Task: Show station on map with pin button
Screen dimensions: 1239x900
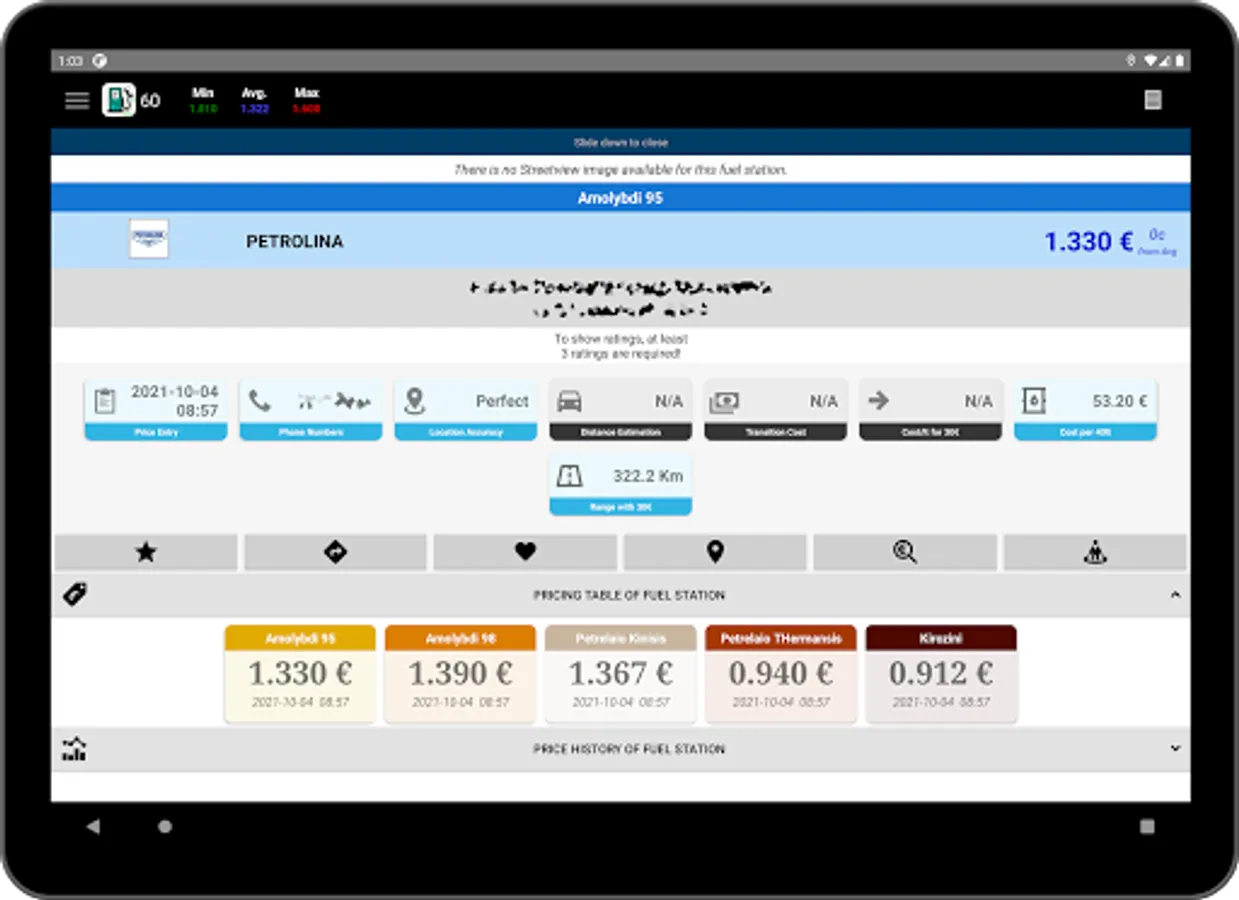Action: click(x=715, y=552)
